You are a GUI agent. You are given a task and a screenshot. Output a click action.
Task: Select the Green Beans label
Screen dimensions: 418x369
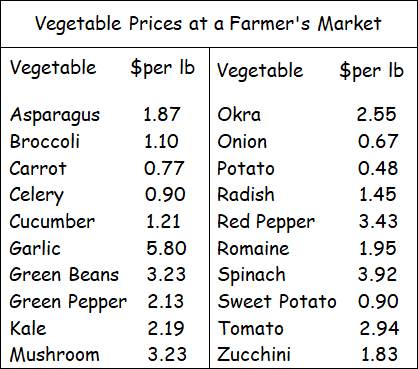[64, 275]
